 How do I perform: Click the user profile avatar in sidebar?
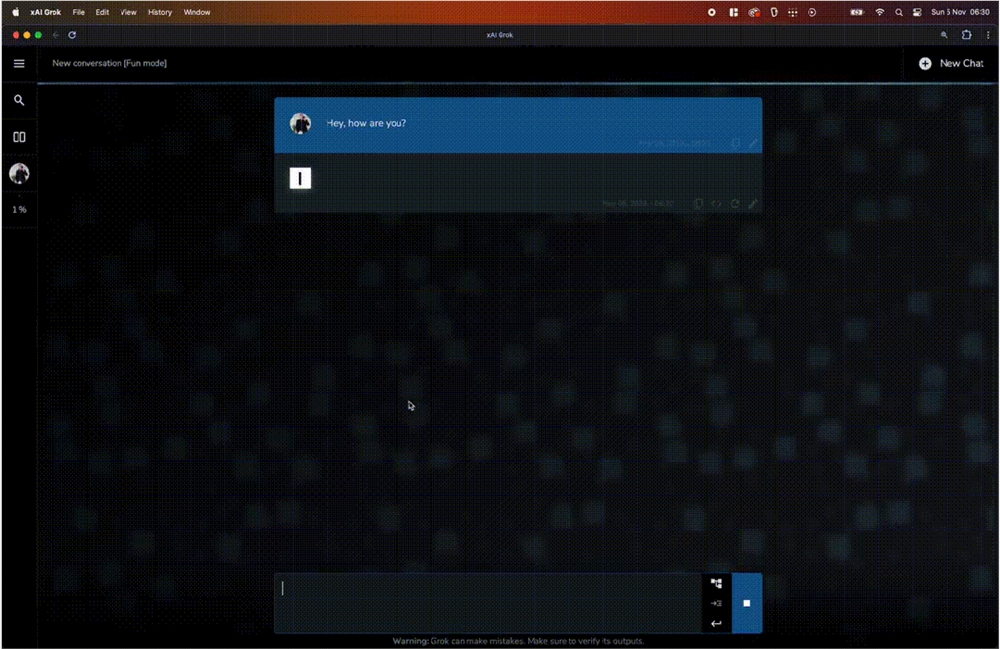19,173
